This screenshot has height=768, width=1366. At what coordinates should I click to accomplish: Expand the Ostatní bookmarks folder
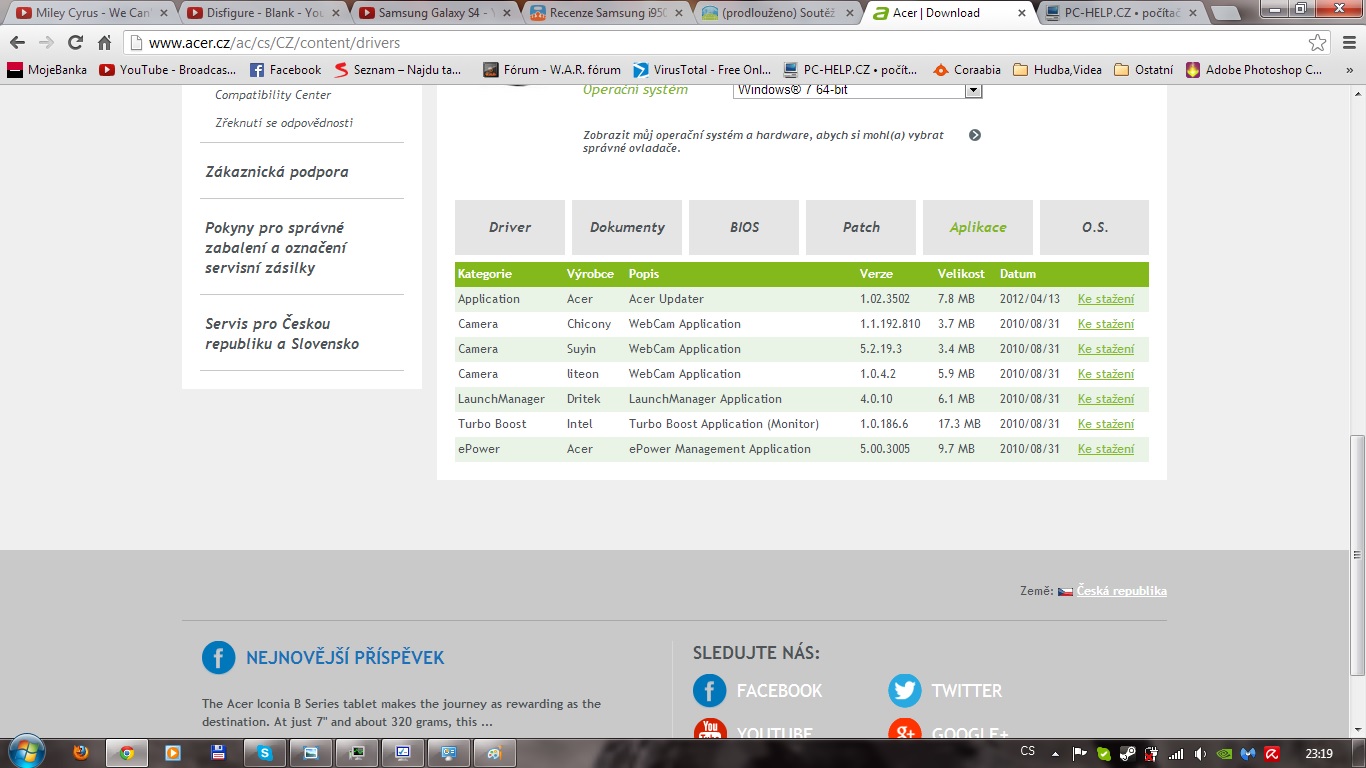(1143, 70)
